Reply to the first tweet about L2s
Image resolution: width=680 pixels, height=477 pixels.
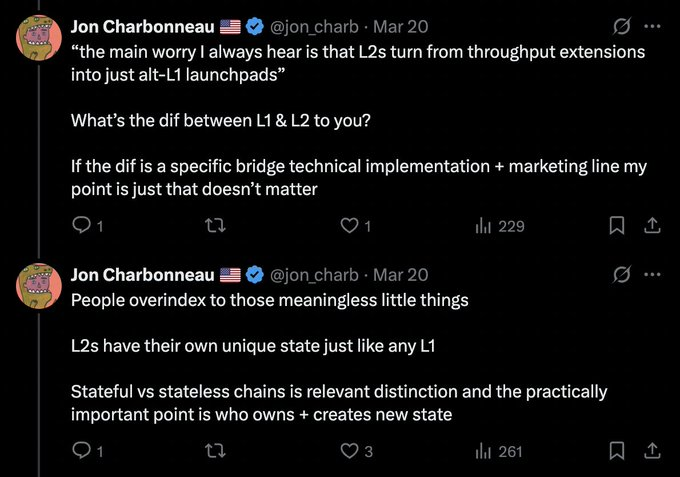[x=82, y=226]
